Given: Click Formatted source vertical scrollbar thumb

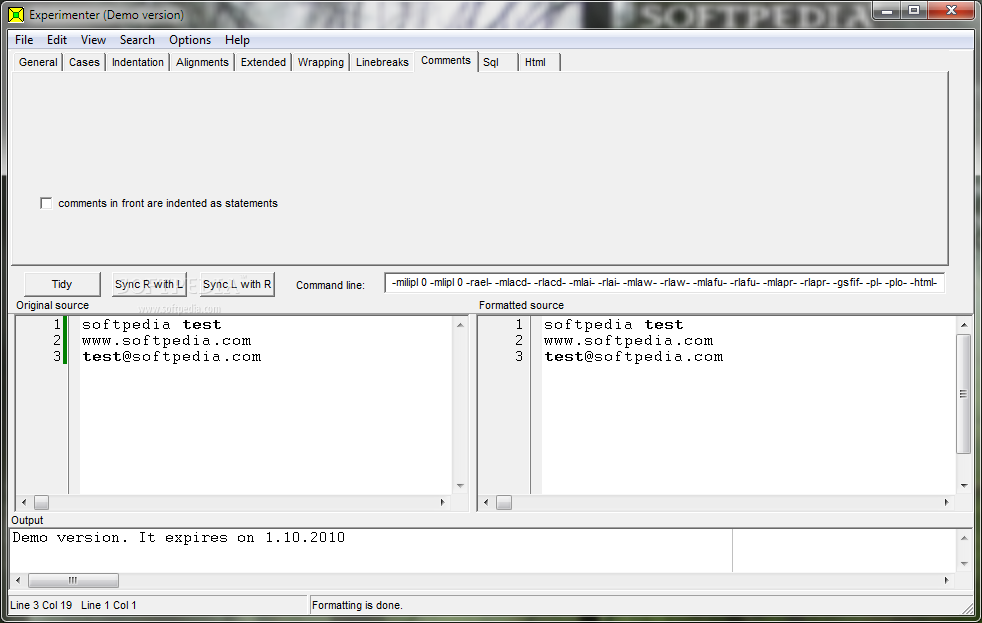Looking at the screenshot, I should [x=964, y=394].
